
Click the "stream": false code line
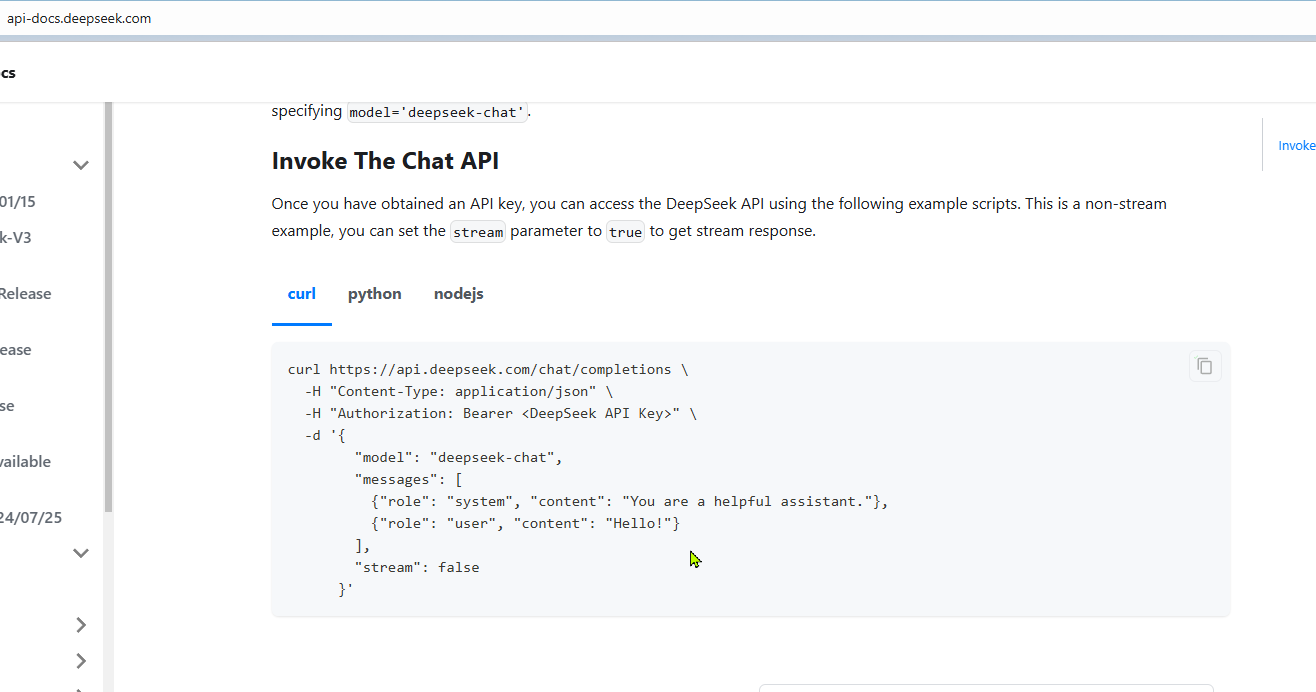(417, 567)
